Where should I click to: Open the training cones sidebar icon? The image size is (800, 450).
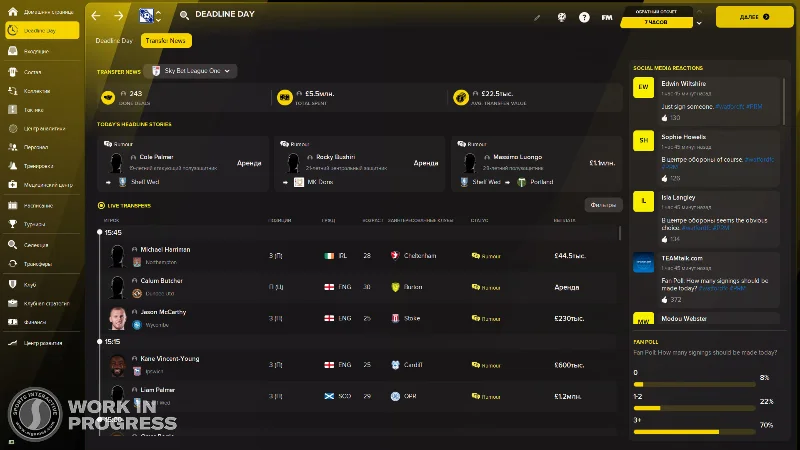point(13,166)
